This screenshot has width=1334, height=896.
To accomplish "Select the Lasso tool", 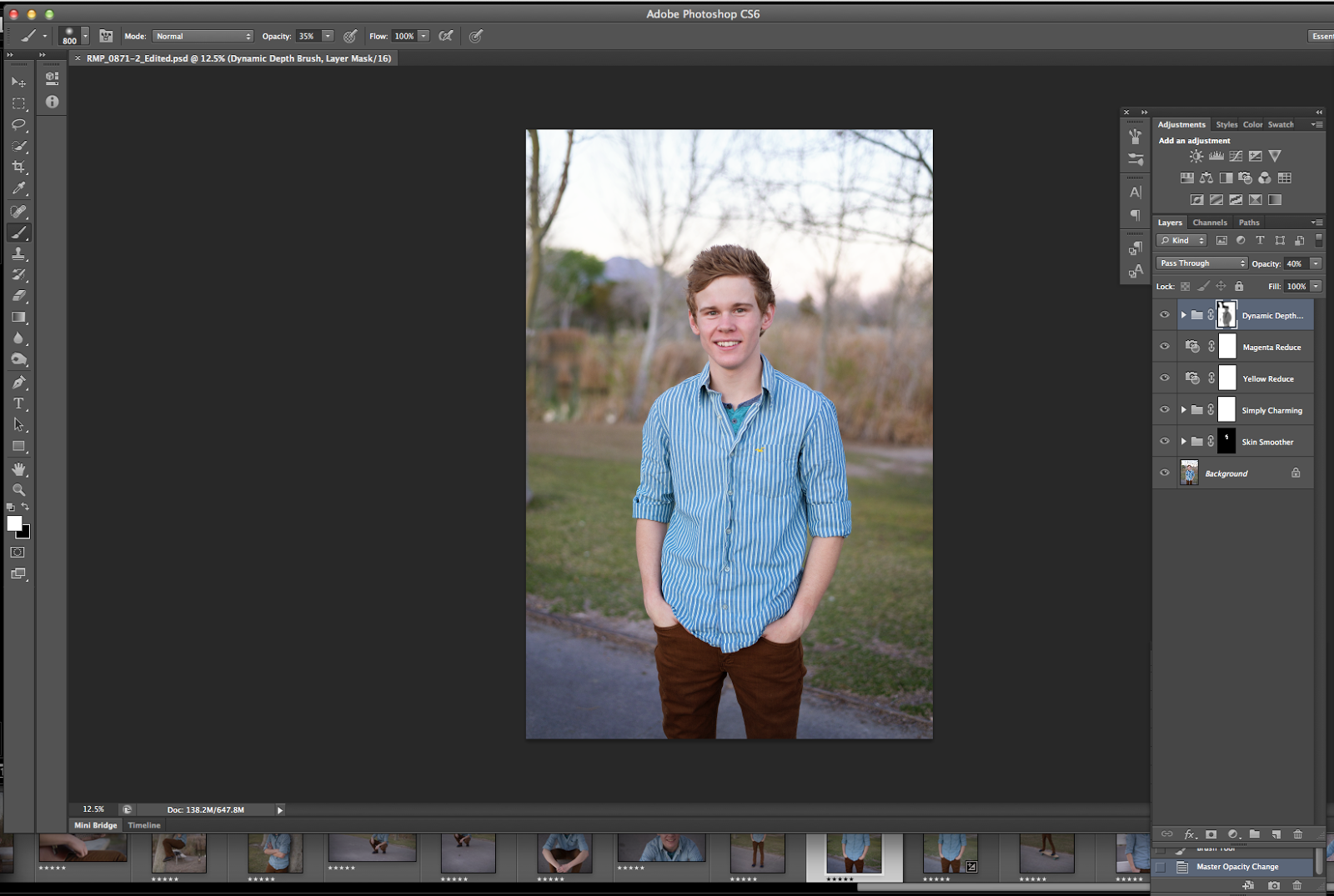I will point(18,125).
